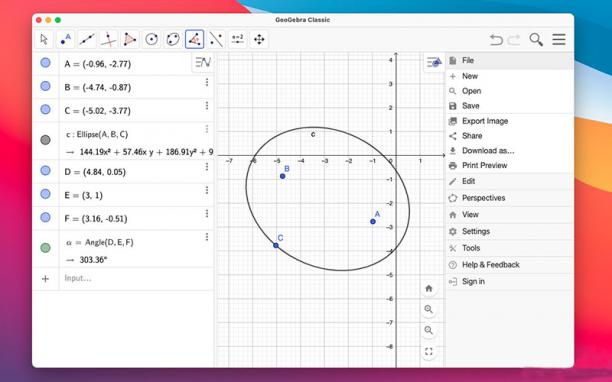Open the search magnifier in toolbar
Image resolution: width=612 pixels, height=382 pixels.
536,39
